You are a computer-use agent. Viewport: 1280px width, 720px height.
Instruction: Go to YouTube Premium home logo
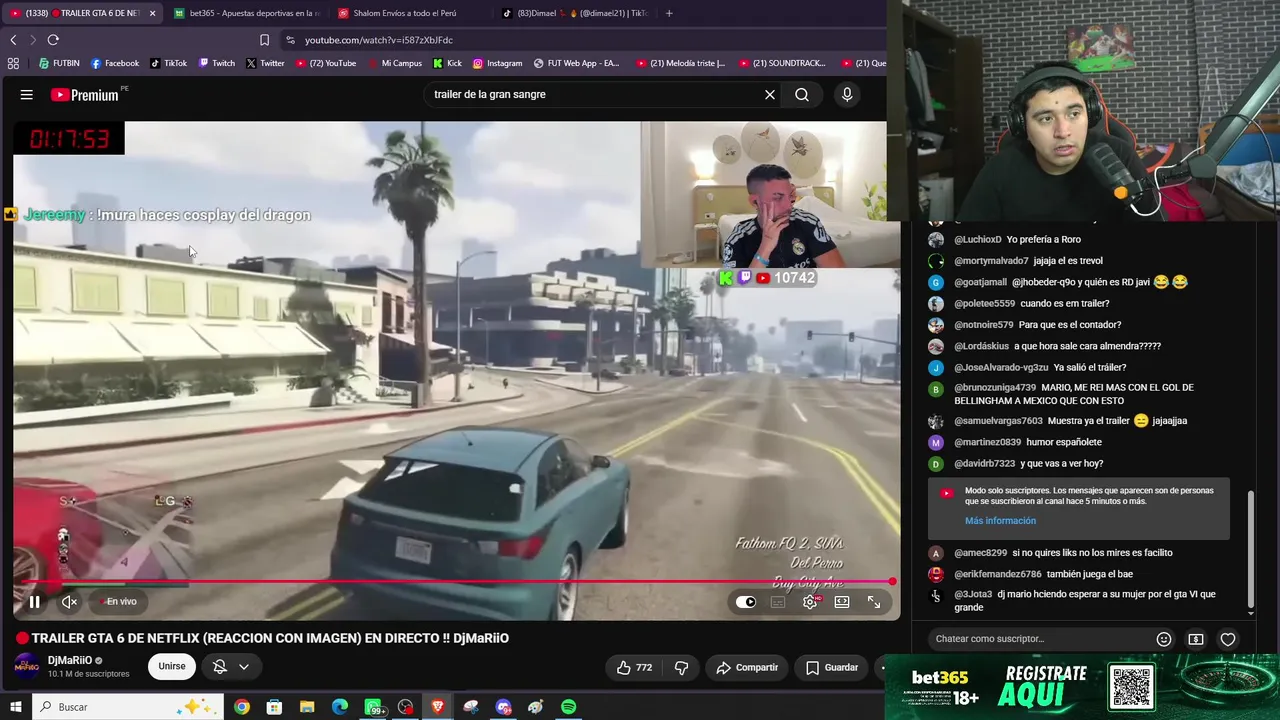click(85, 95)
